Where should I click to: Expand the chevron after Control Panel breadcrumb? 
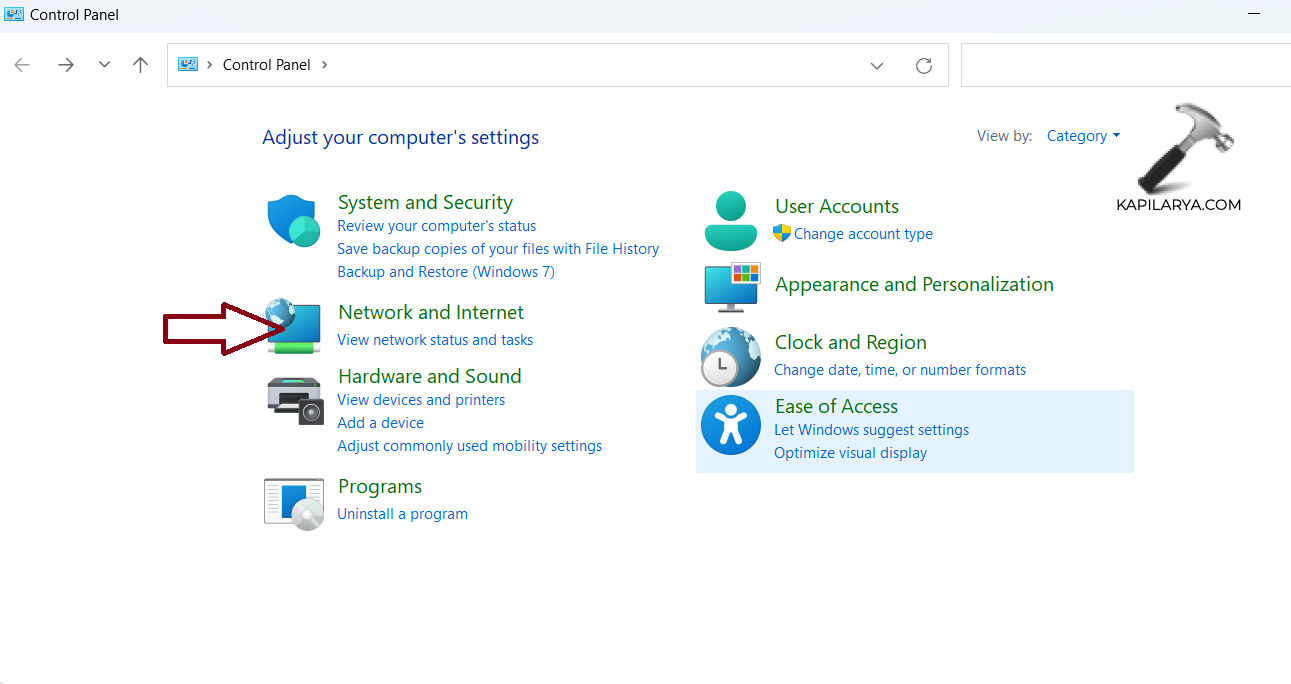tap(325, 65)
